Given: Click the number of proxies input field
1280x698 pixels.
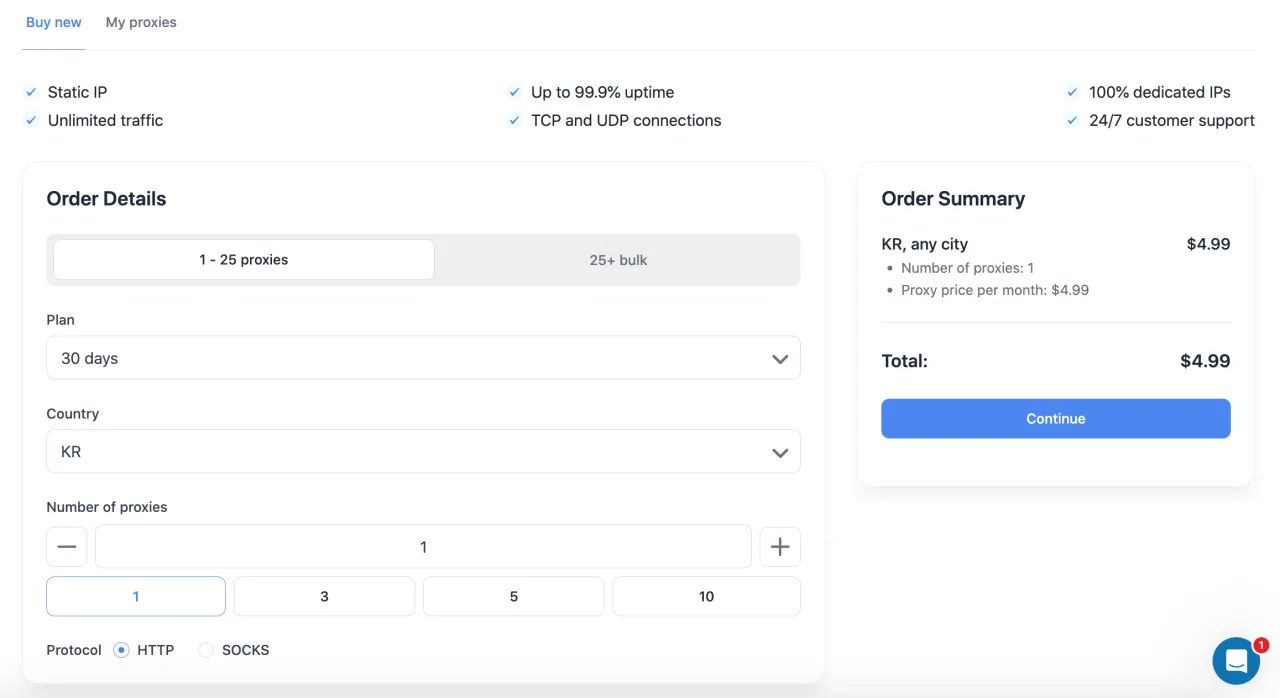Looking at the screenshot, I should click(x=423, y=547).
